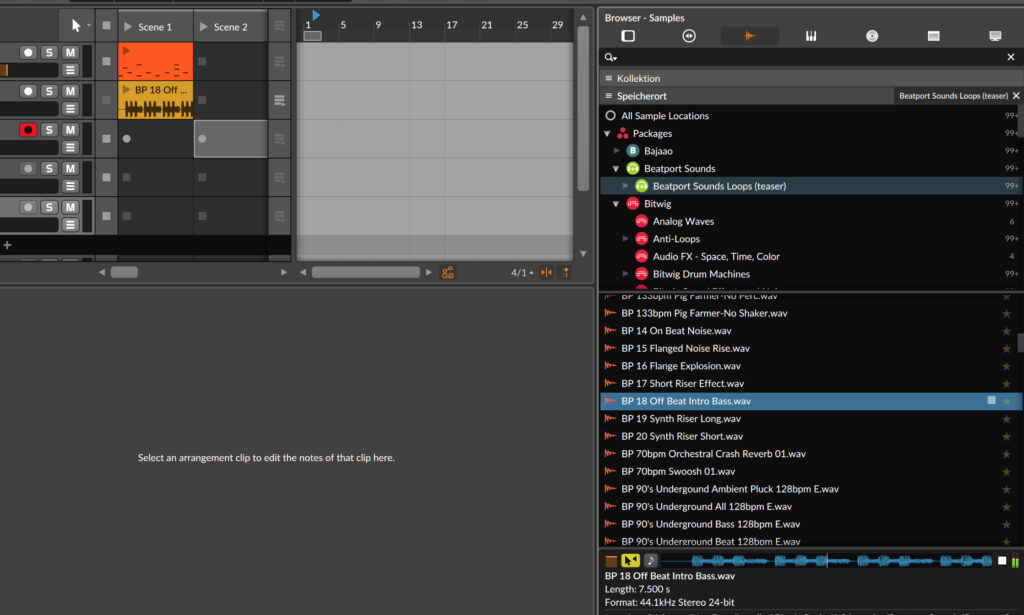Expand Beatport Sounds Loops (teaser)
The image size is (1024, 615).
(x=625, y=186)
